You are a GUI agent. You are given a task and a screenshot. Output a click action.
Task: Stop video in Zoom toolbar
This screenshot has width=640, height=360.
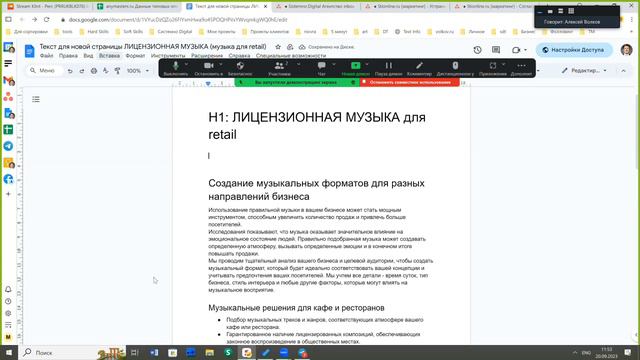tap(209, 68)
